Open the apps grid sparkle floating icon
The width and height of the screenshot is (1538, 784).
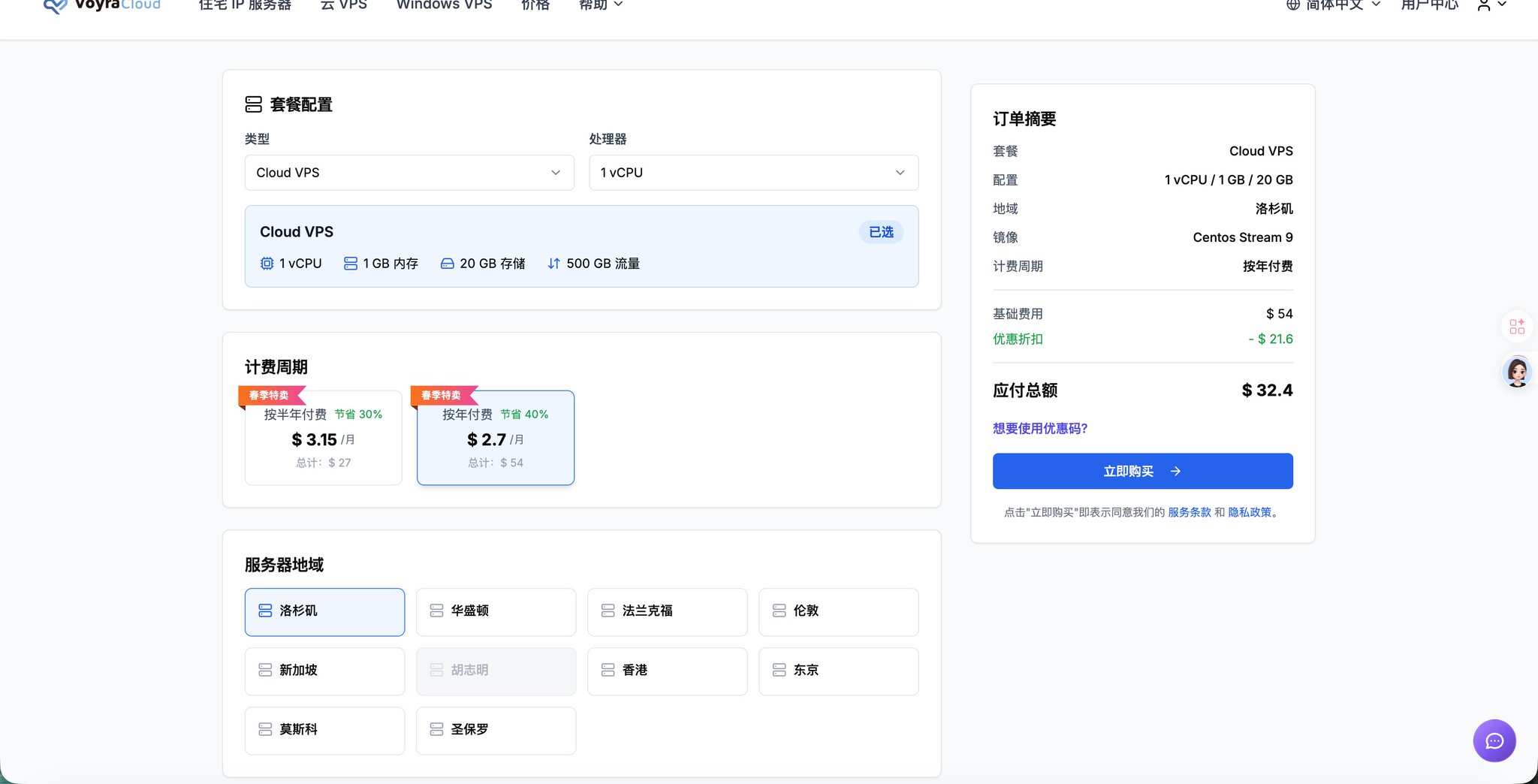[1517, 327]
